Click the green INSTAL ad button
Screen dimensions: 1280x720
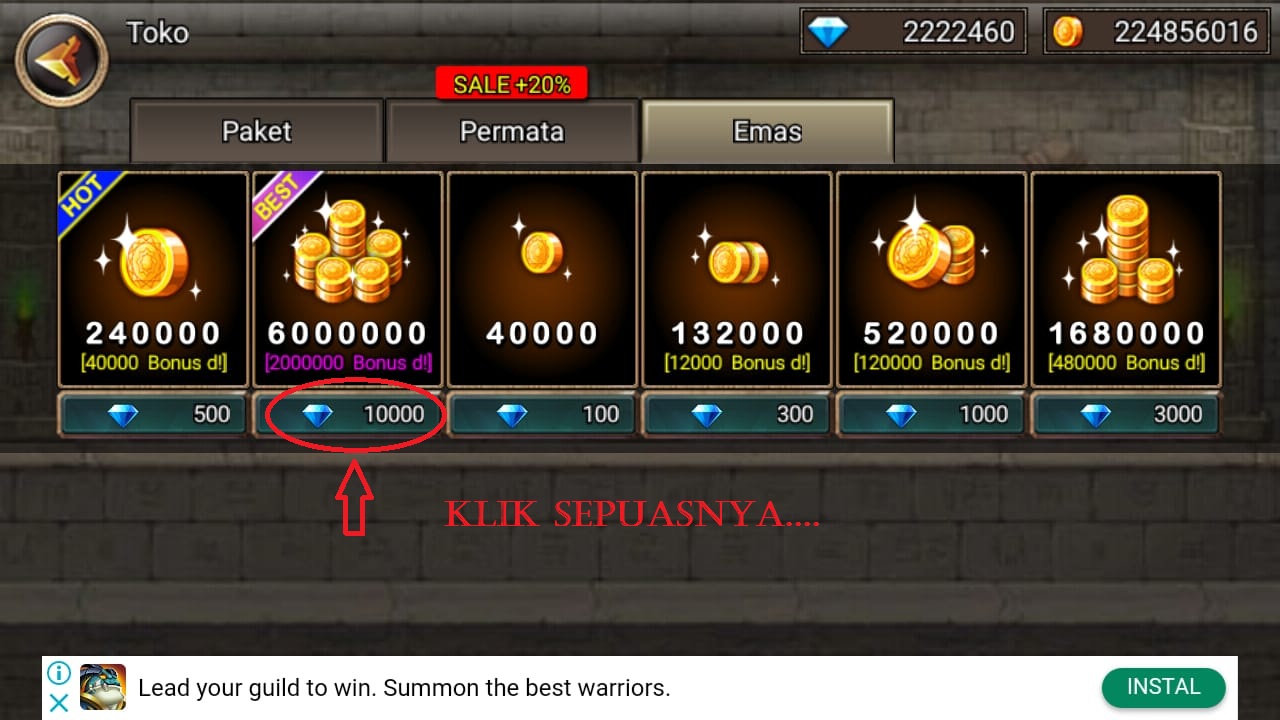[x=1163, y=687]
